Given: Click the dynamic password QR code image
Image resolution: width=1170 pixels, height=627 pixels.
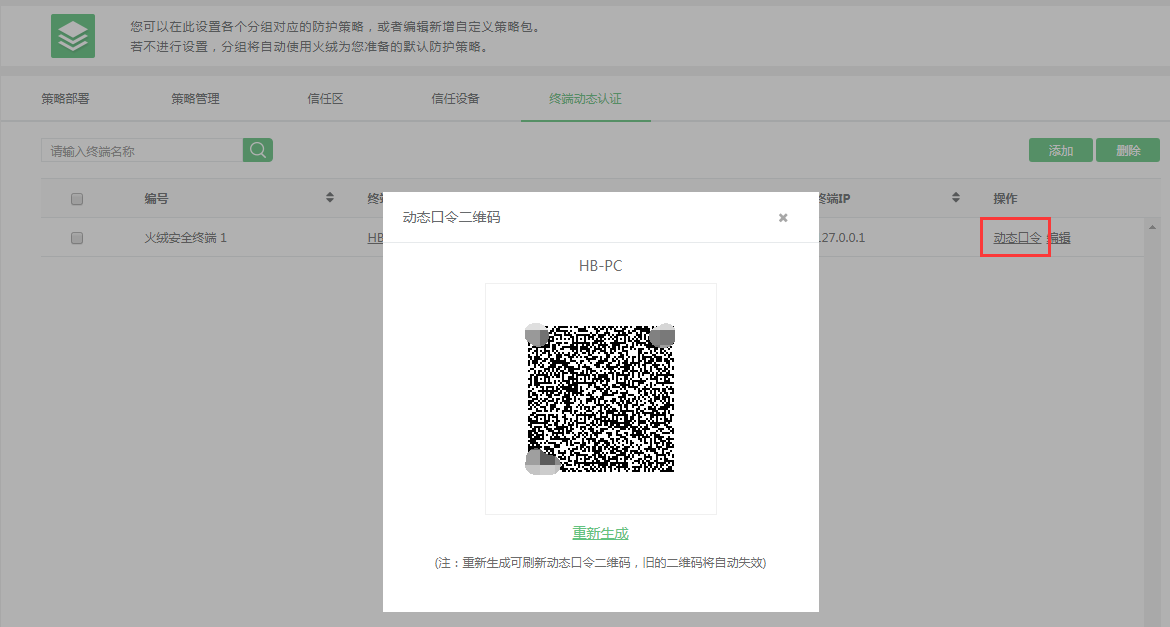Looking at the screenshot, I should pyautogui.click(x=601, y=399).
